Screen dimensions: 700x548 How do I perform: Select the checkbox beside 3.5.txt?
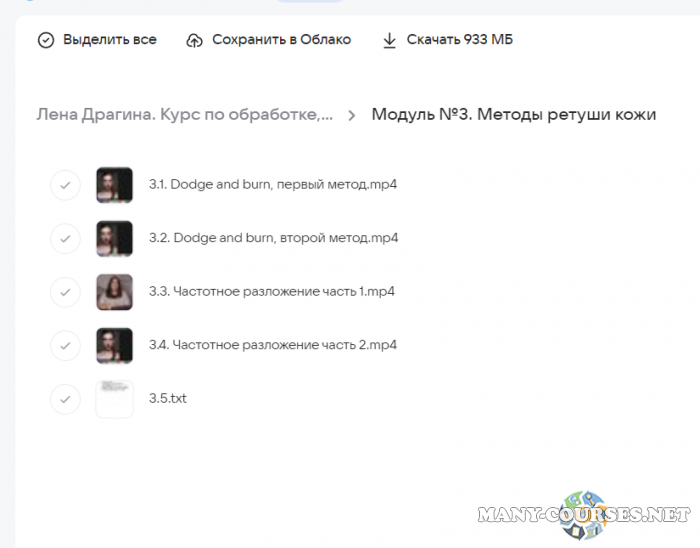[65, 399]
